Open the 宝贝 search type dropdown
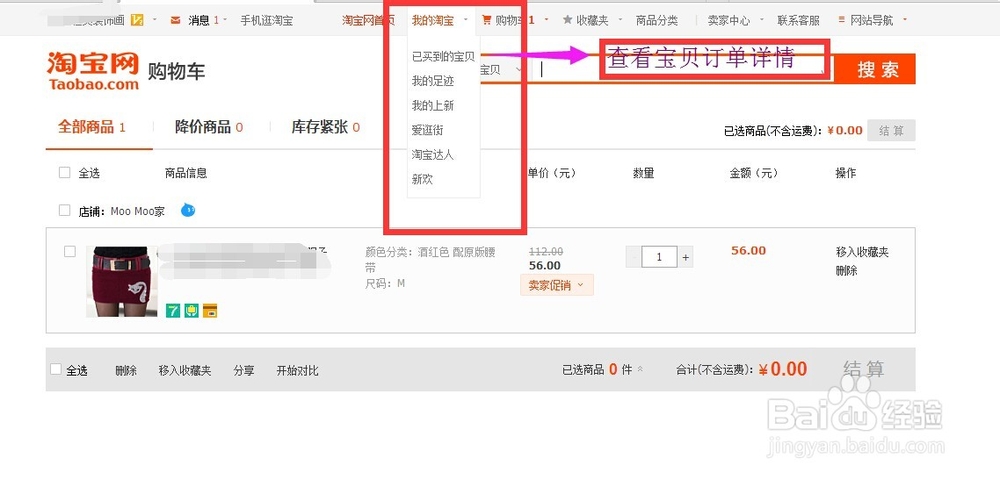This screenshot has height=480, width=1000. (x=518, y=69)
